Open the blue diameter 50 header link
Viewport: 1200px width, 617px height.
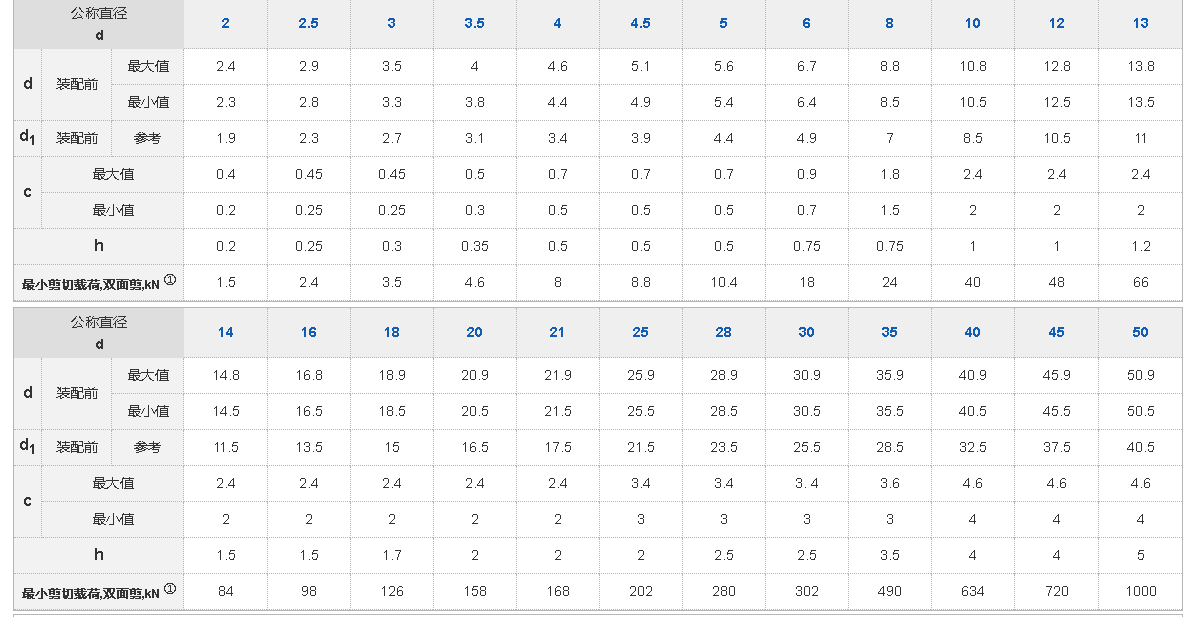(1140, 332)
